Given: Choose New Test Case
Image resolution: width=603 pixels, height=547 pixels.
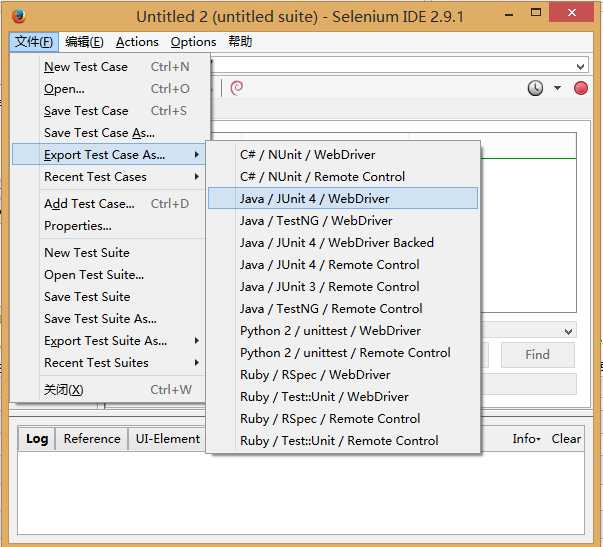Looking at the screenshot, I should coord(112,67).
